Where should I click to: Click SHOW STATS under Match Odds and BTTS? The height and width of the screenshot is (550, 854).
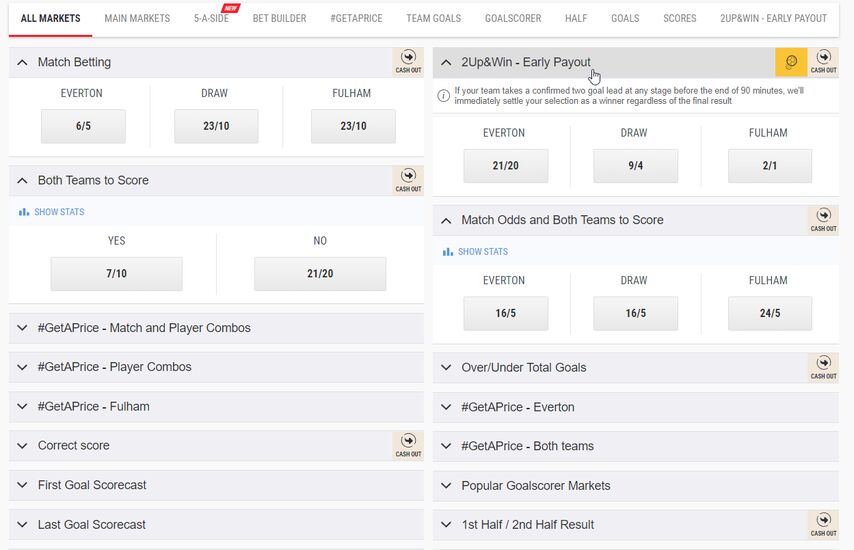point(483,252)
